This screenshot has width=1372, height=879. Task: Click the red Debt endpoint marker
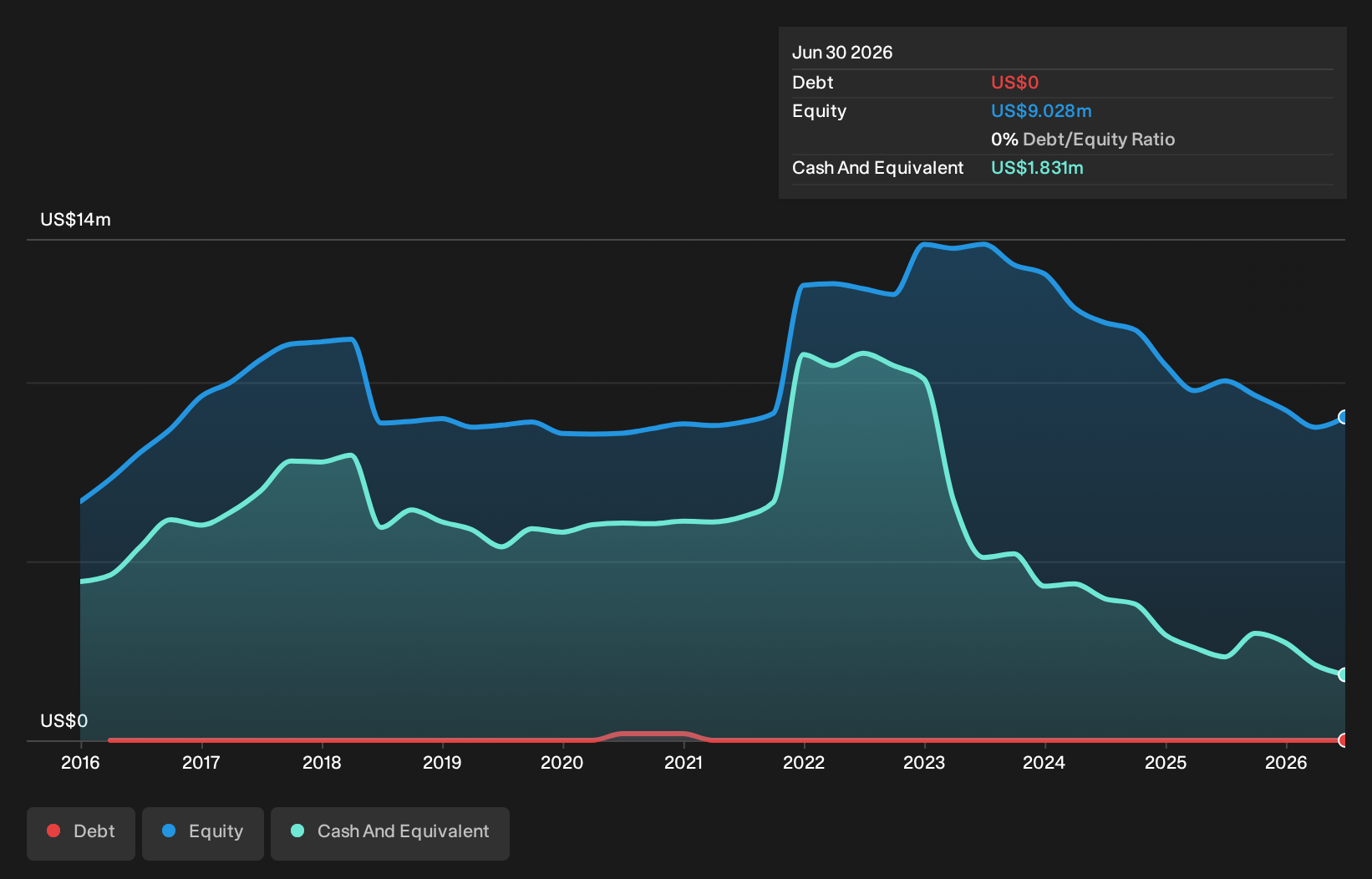(x=1344, y=740)
